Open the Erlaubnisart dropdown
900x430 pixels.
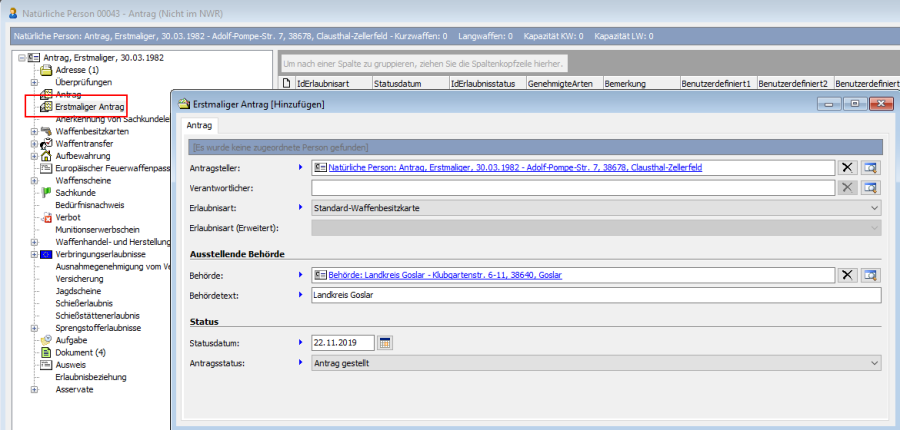875,208
